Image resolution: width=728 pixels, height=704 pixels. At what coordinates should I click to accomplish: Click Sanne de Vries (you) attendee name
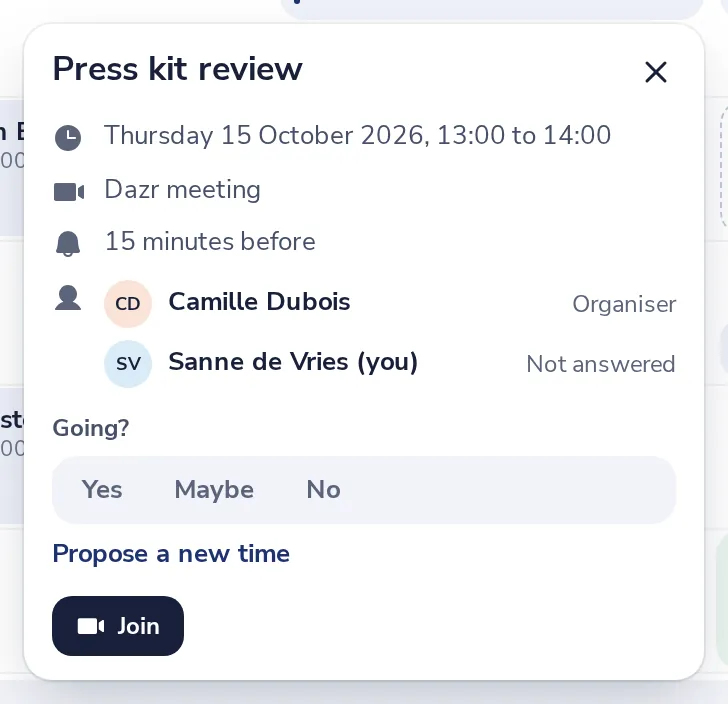tap(293, 362)
